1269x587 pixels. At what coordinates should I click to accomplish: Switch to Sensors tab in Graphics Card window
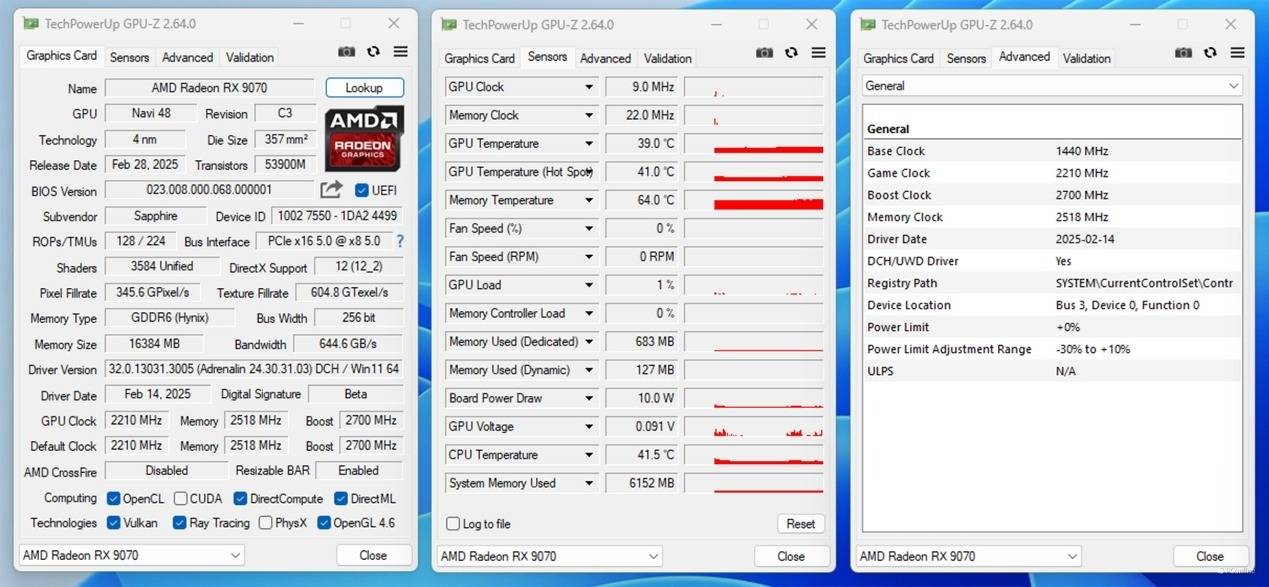129,57
